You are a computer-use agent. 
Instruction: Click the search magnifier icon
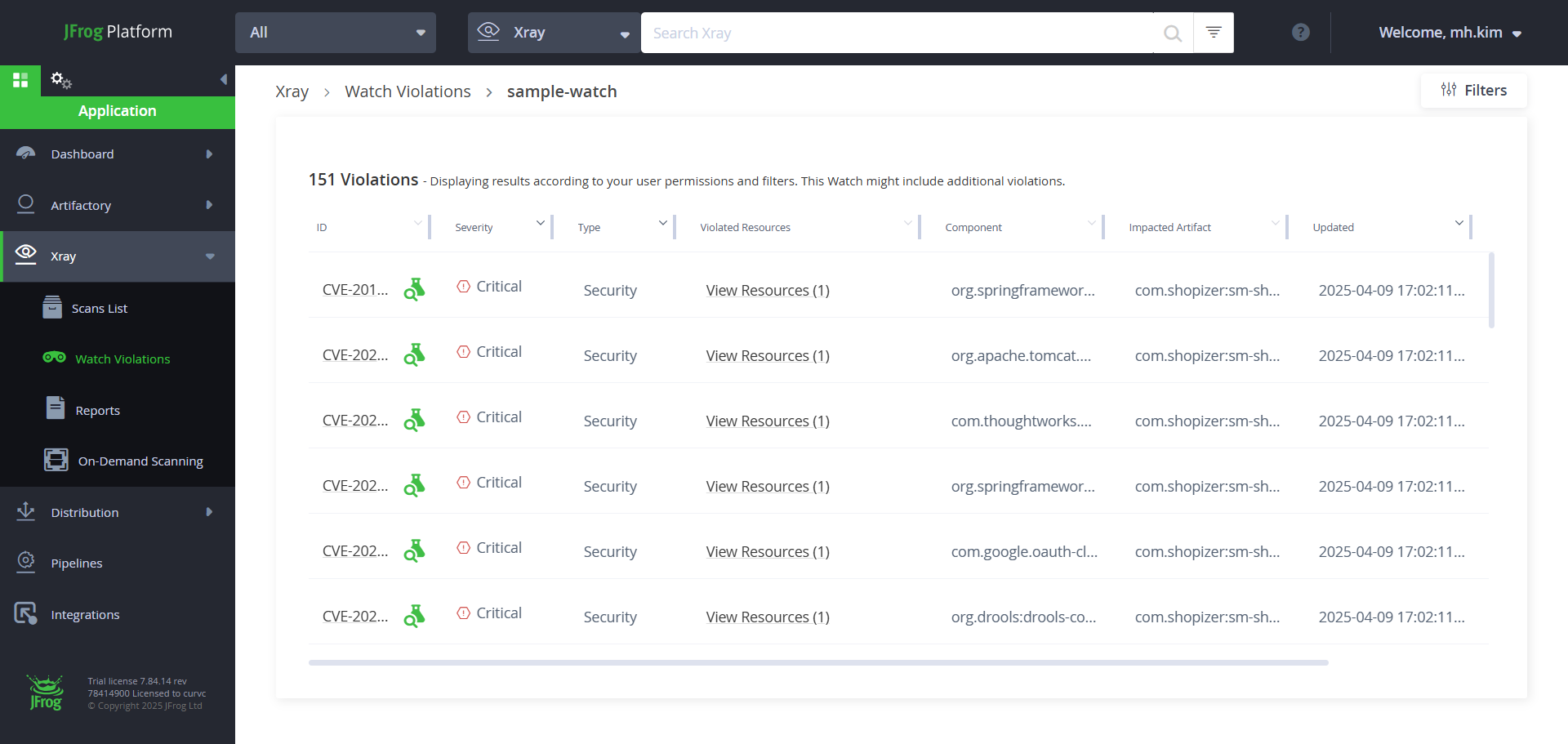coord(1173,33)
